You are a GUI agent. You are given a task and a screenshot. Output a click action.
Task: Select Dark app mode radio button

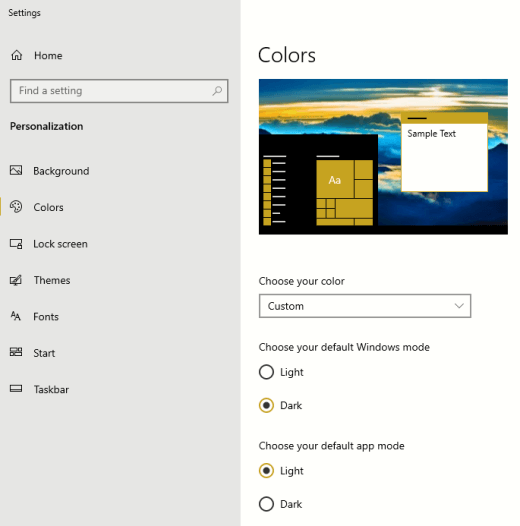(x=266, y=504)
